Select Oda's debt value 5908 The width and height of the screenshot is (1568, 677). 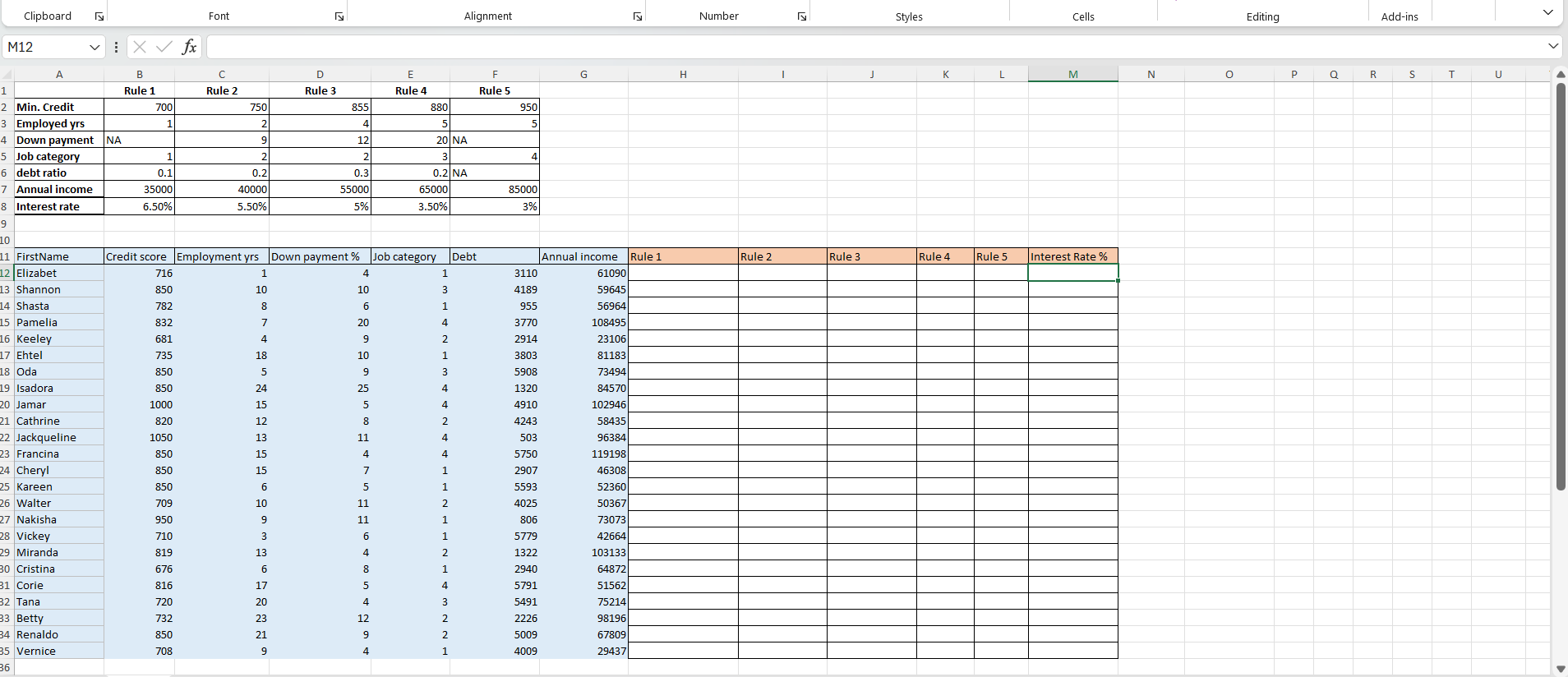point(495,371)
